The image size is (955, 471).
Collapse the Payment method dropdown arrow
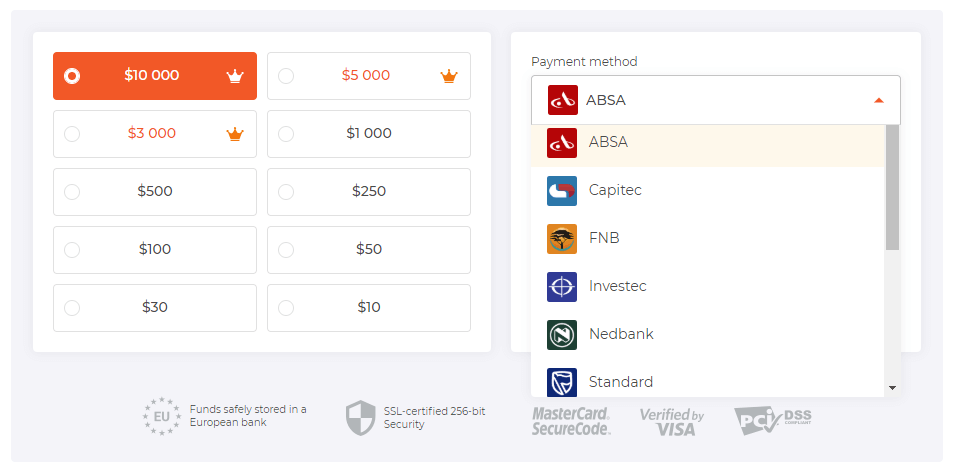coord(878,101)
